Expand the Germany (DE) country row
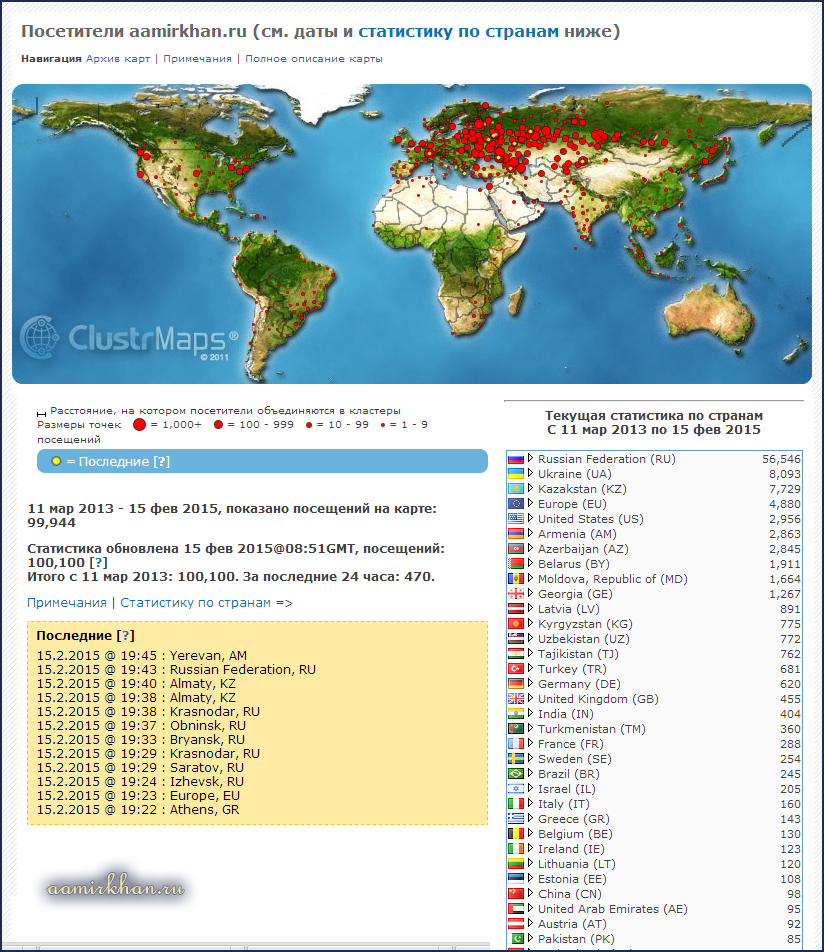824x952 pixels. [x=531, y=684]
